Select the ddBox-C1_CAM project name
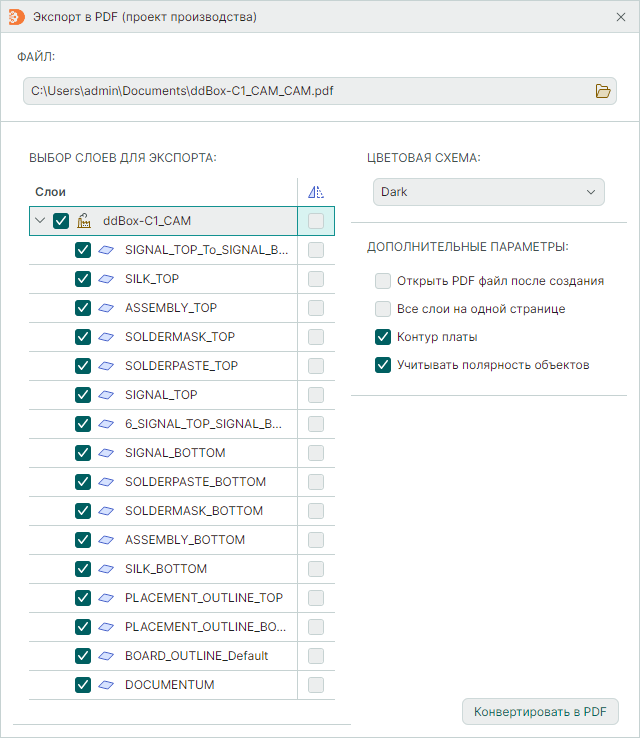The width and height of the screenshot is (640, 738). (x=147, y=221)
